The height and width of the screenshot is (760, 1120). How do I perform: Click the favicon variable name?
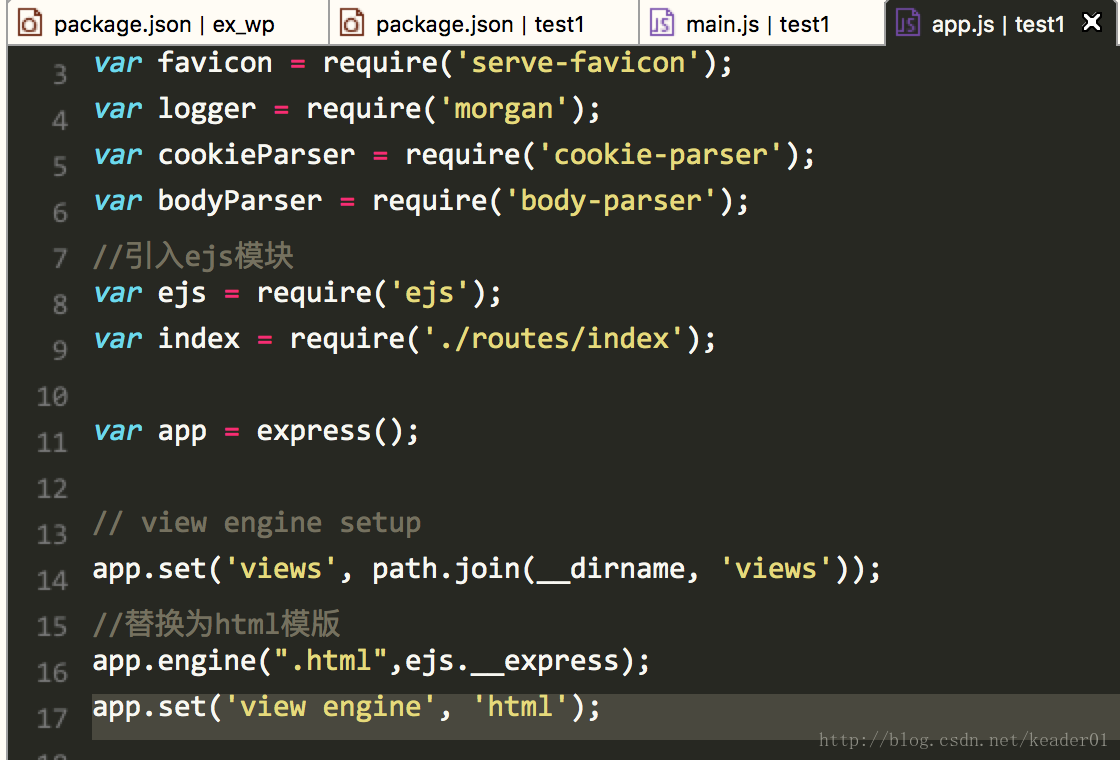(x=215, y=63)
